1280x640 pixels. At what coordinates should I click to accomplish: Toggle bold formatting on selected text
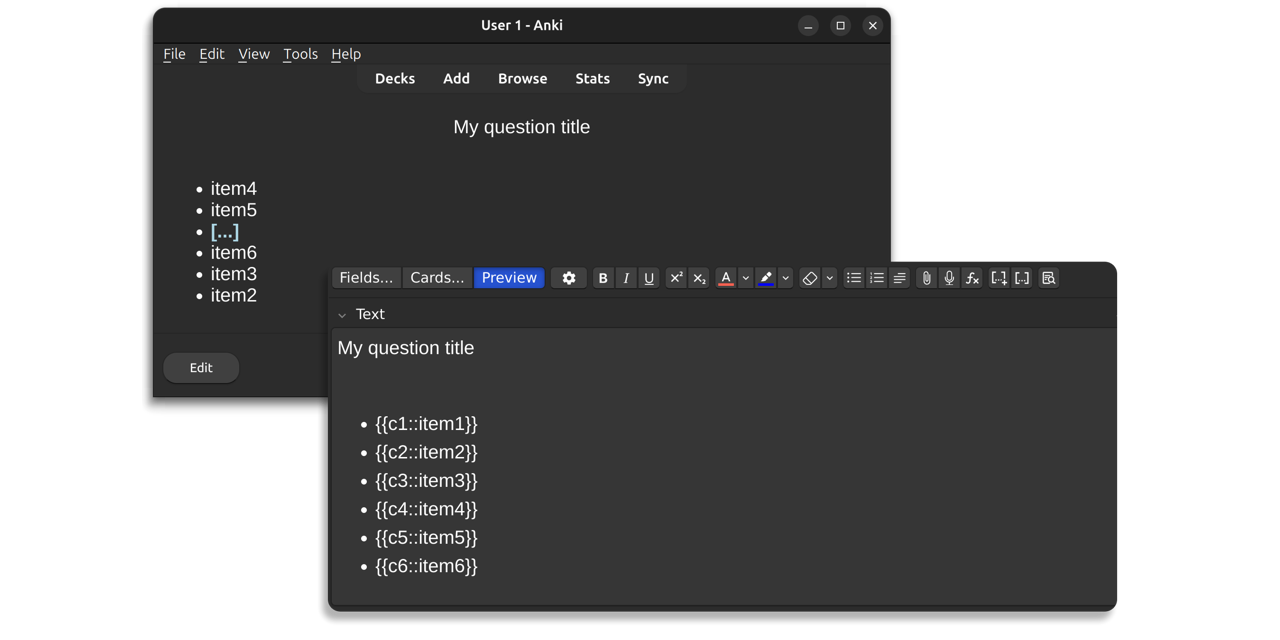(603, 278)
